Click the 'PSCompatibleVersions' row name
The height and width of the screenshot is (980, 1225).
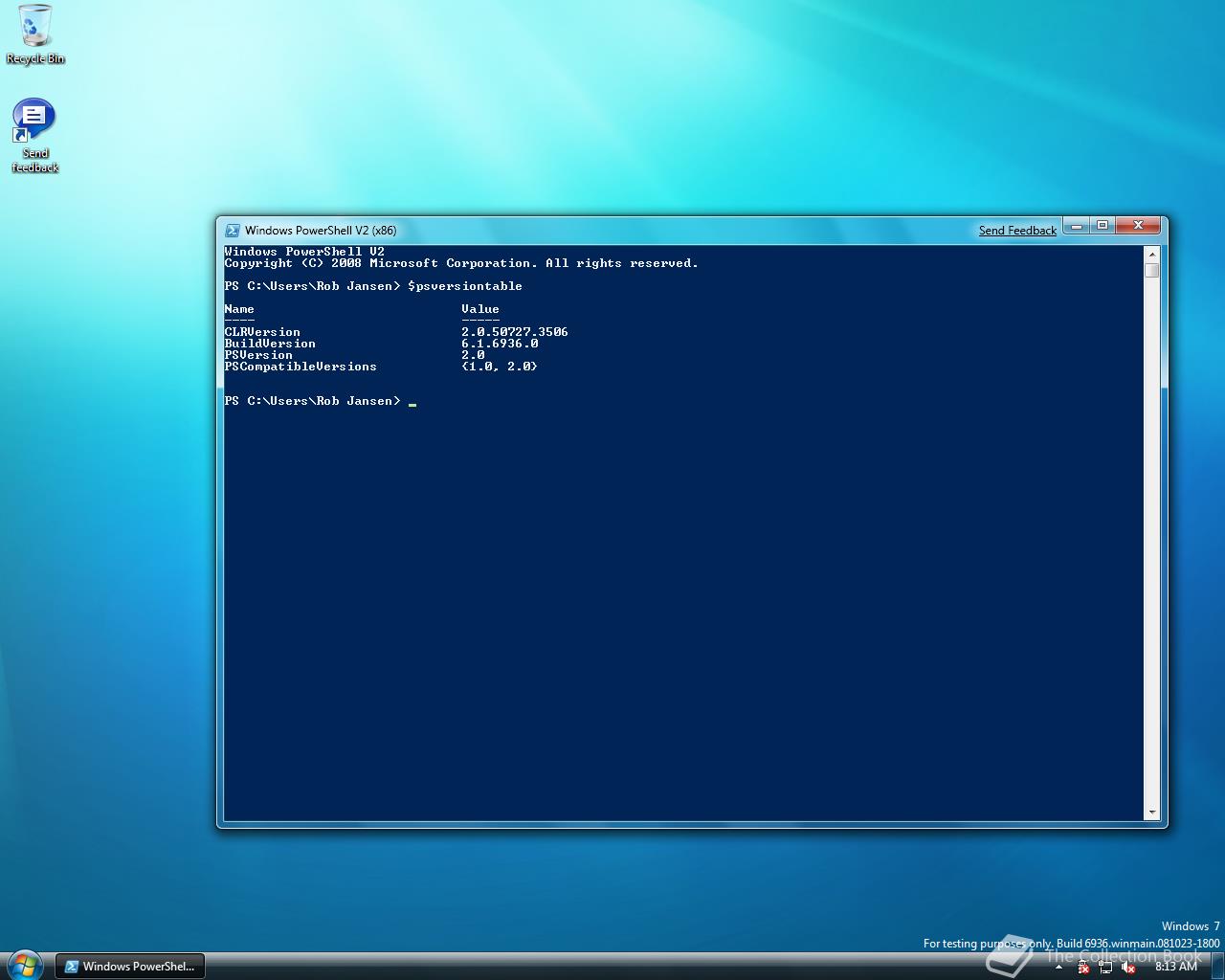[x=301, y=367]
